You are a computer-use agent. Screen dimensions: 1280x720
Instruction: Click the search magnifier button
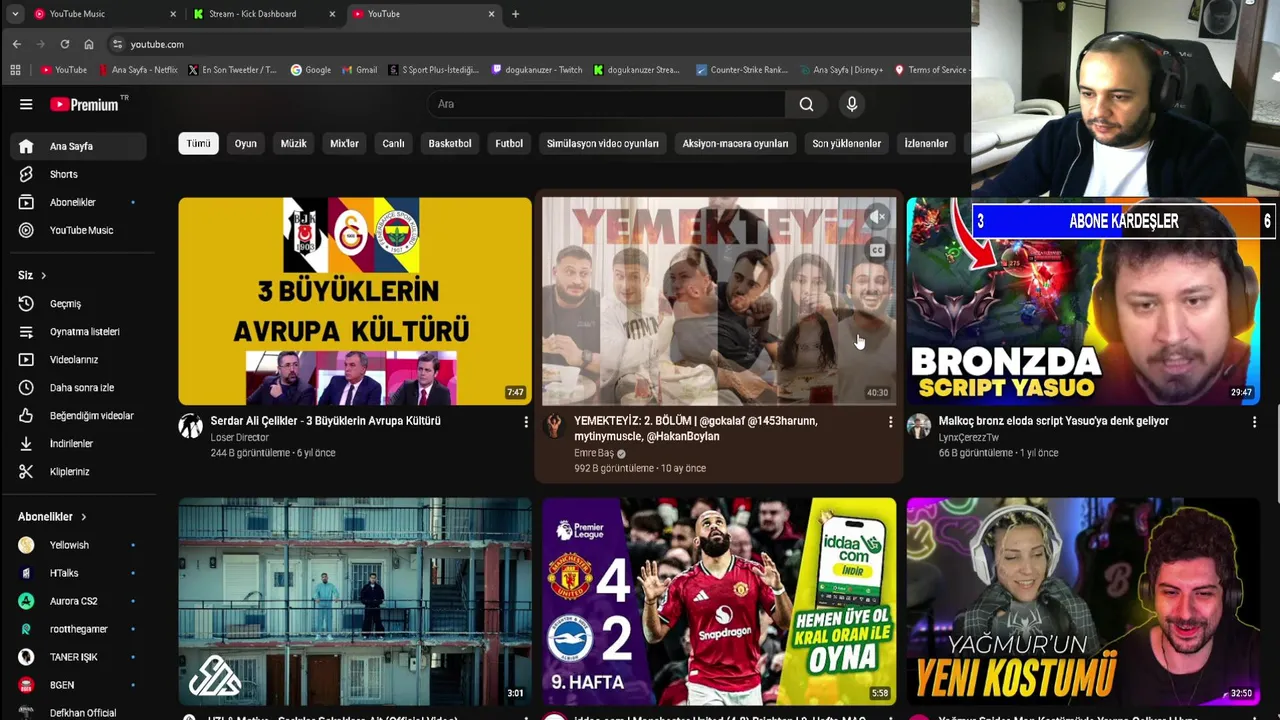pos(806,104)
